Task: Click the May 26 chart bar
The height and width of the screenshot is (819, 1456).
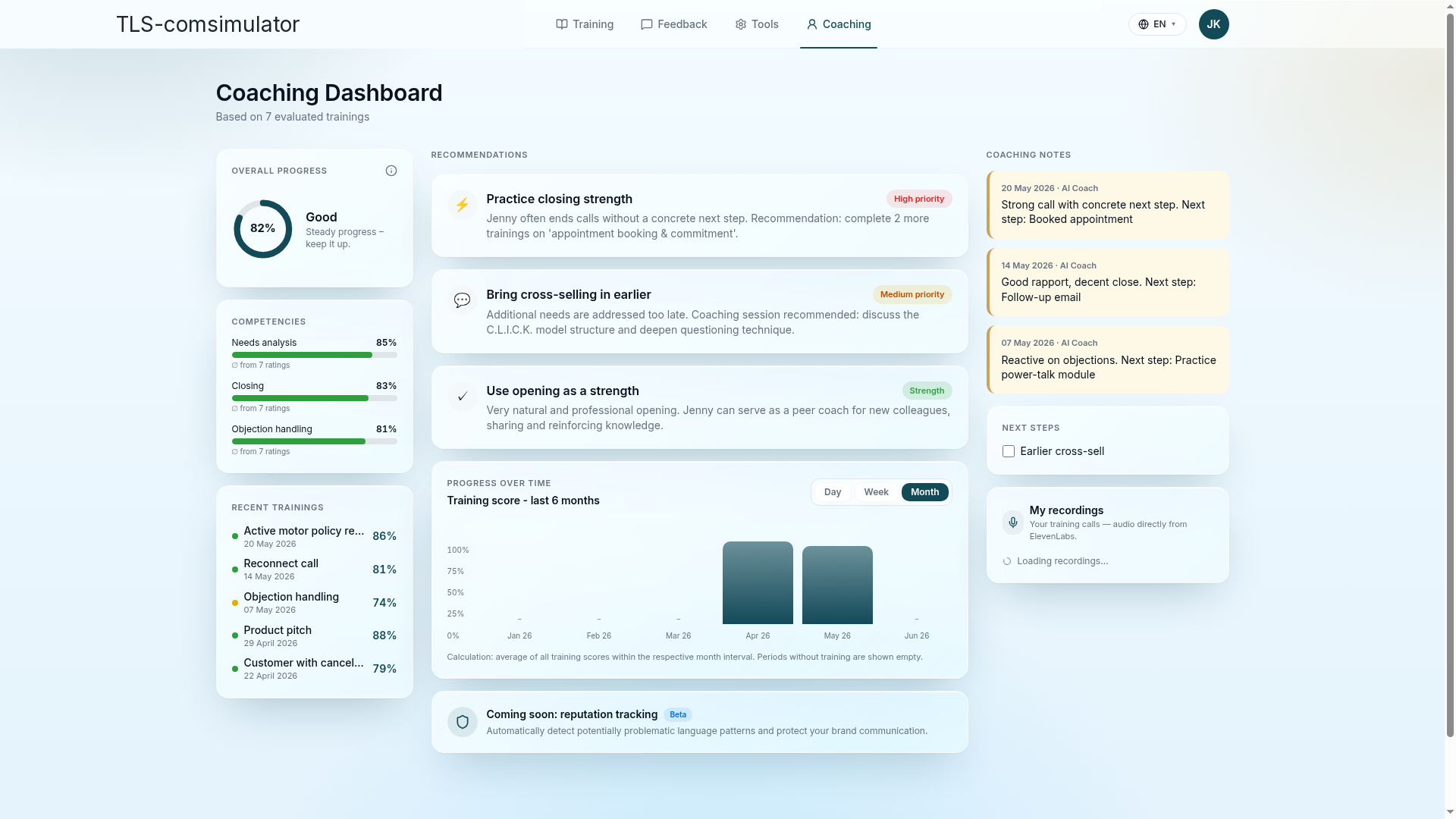Action: click(x=837, y=585)
